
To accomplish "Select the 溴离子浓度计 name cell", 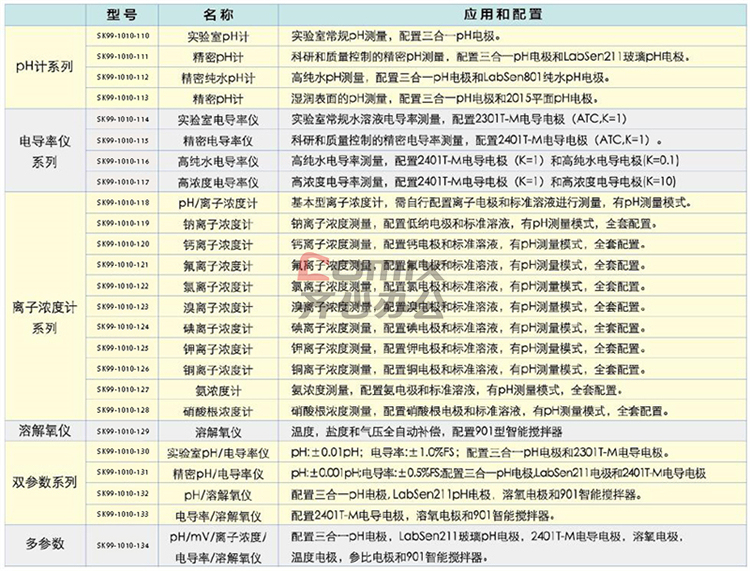I will (x=218, y=307).
